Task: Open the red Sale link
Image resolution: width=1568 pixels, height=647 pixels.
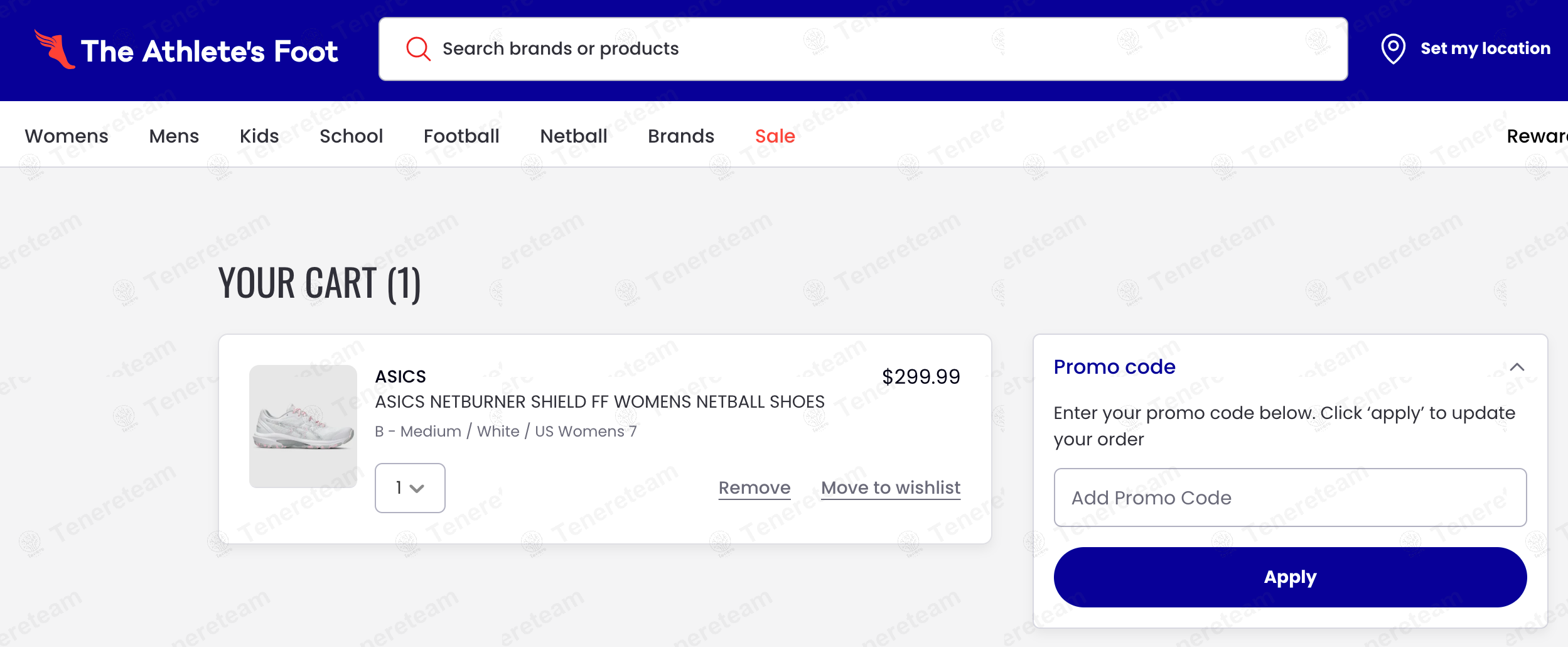Action: pos(775,136)
